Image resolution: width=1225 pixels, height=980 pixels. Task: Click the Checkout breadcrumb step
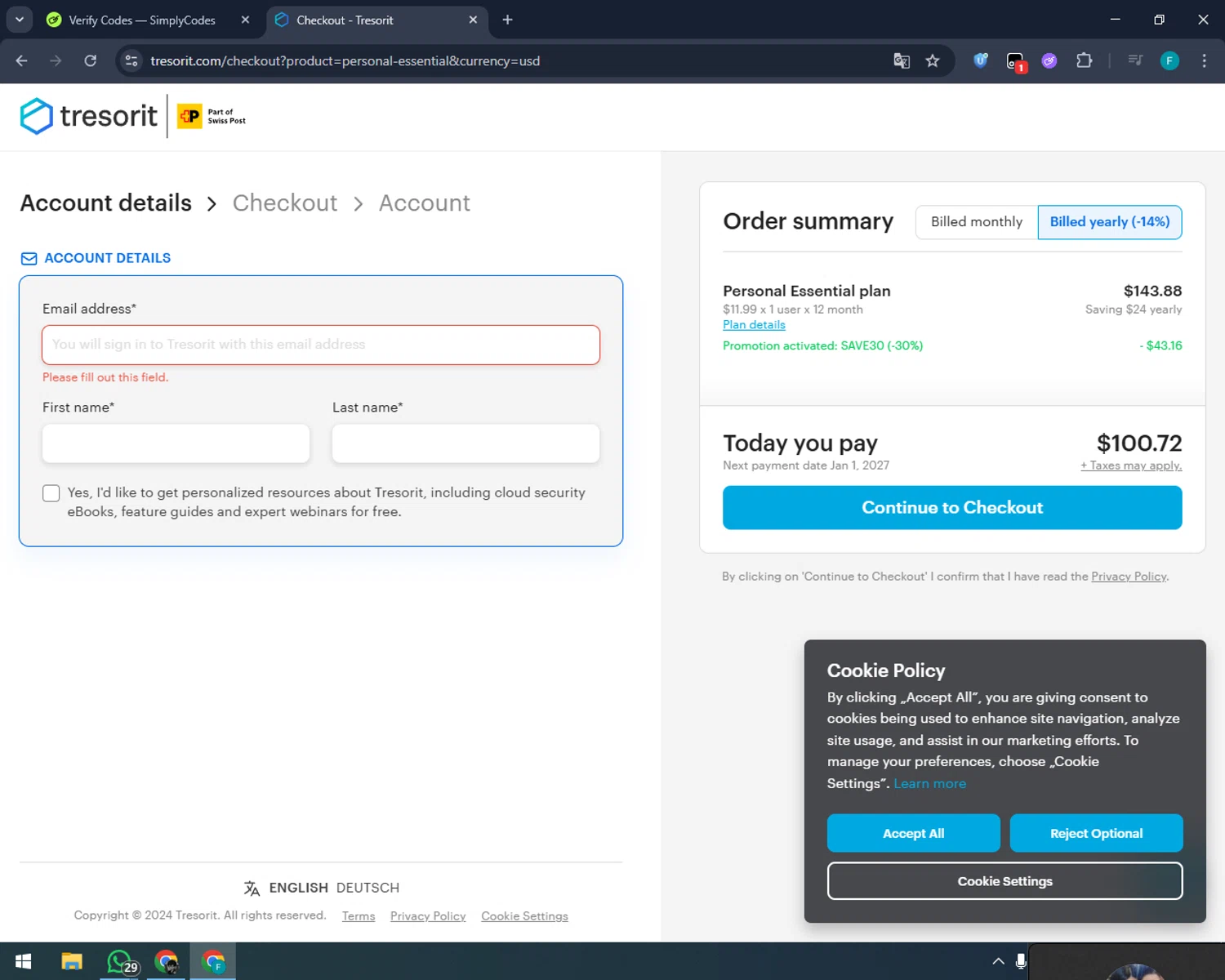[x=285, y=203]
